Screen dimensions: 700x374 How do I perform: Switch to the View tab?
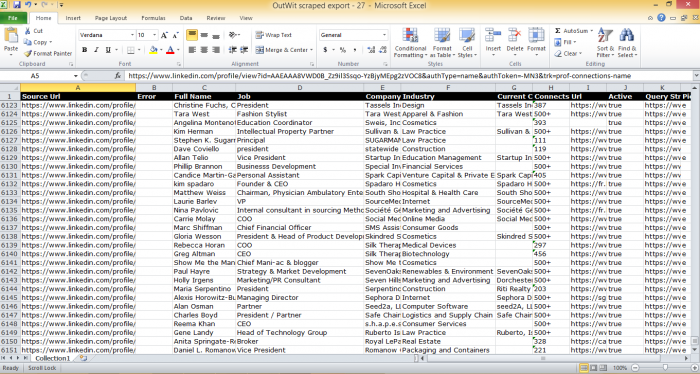pos(246,18)
